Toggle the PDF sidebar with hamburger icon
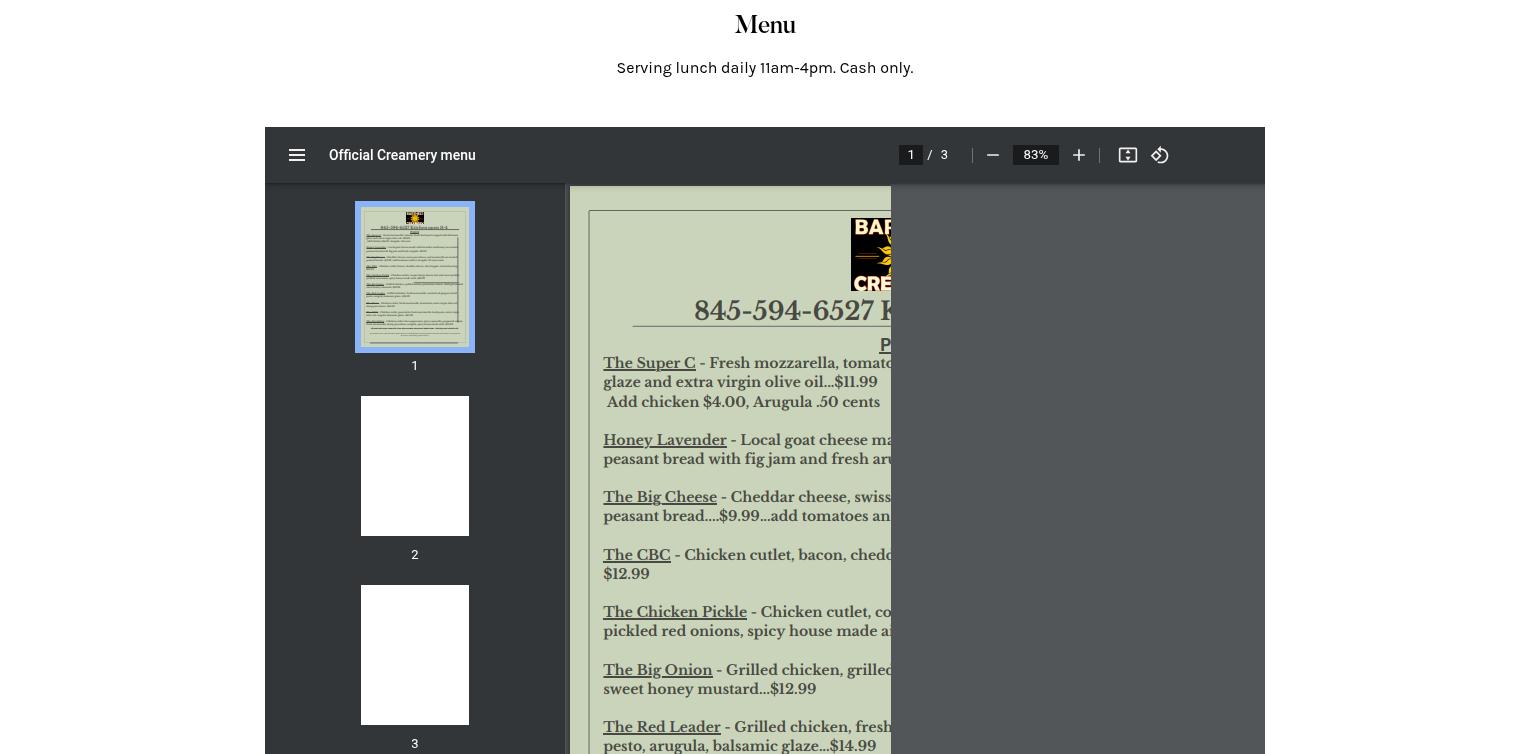The height and width of the screenshot is (754, 1530). pos(297,155)
